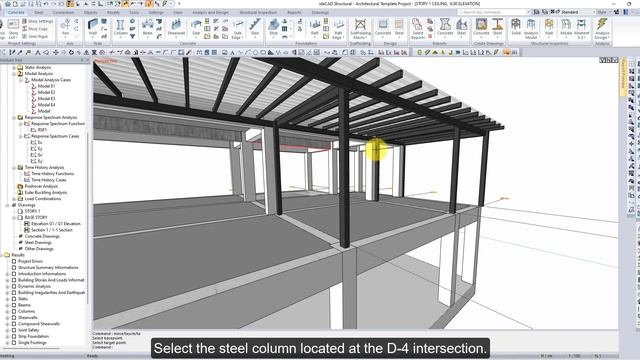This screenshot has width=640, height=360.
Task: Expand the Static Analysis tree node
Action: (14, 67)
